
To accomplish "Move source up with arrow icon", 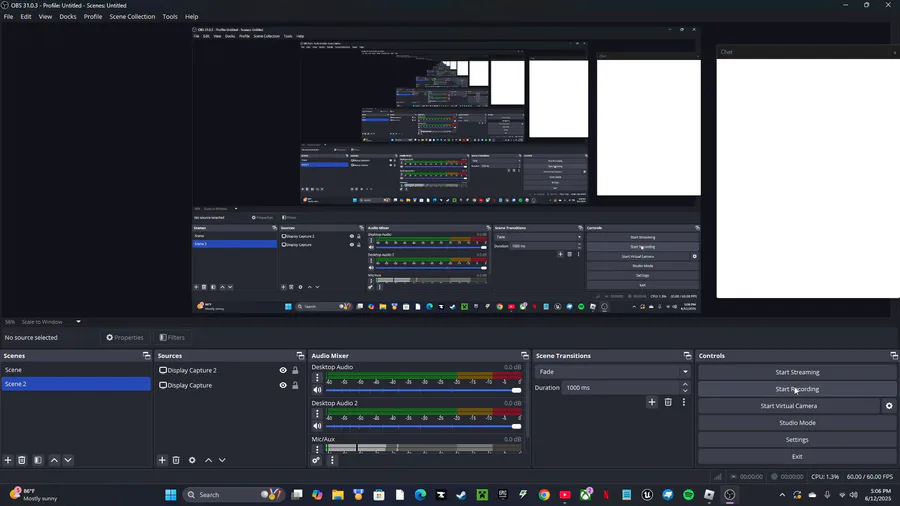I will (x=208, y=460).
